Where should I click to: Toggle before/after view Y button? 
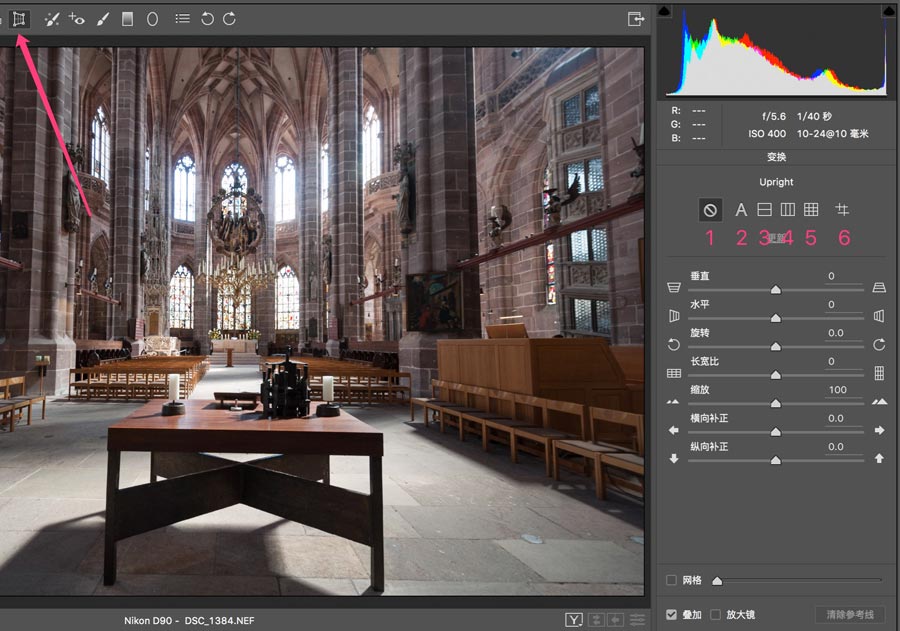pos(573,620)
